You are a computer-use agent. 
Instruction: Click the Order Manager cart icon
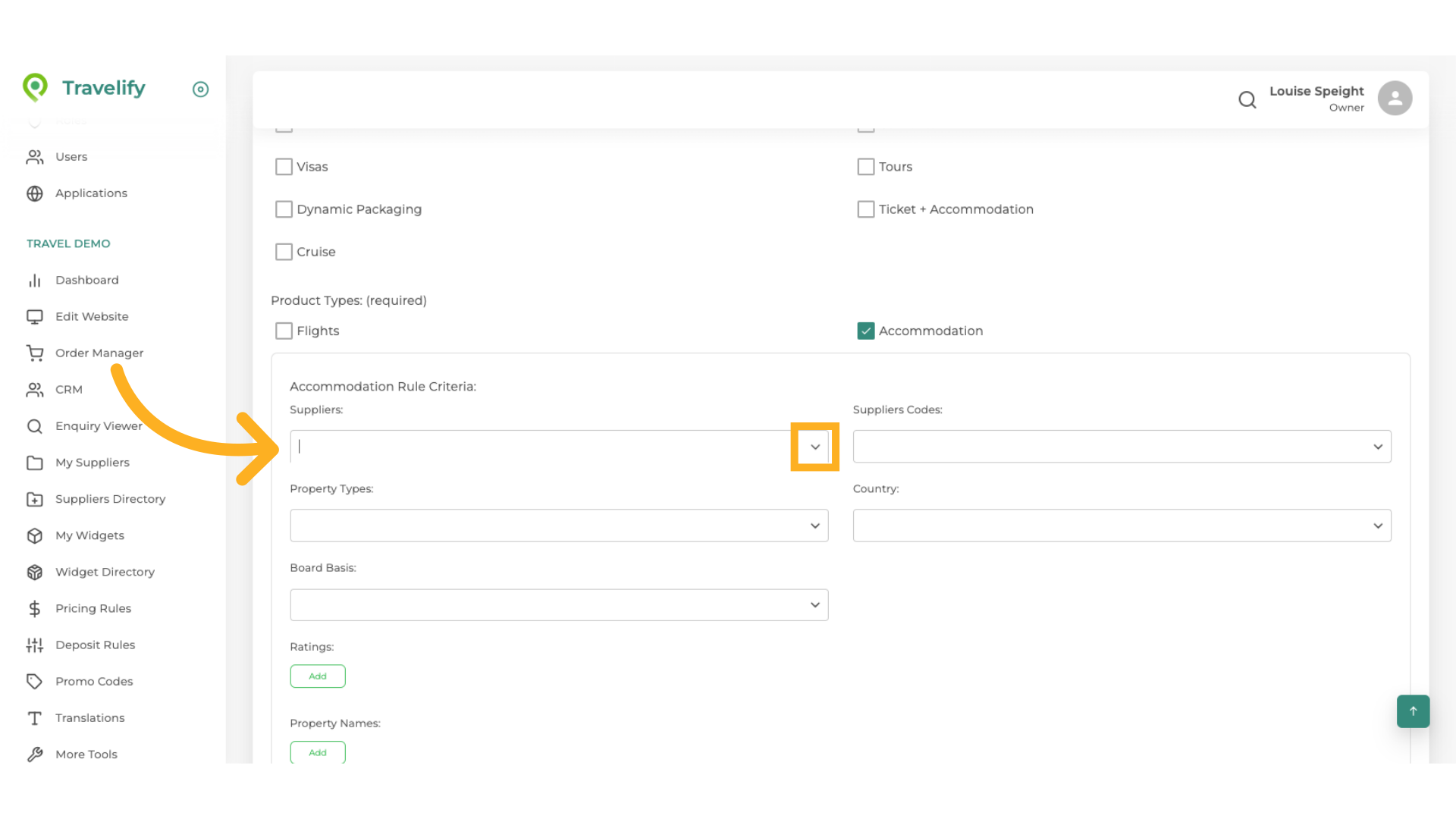coord(35,353)
